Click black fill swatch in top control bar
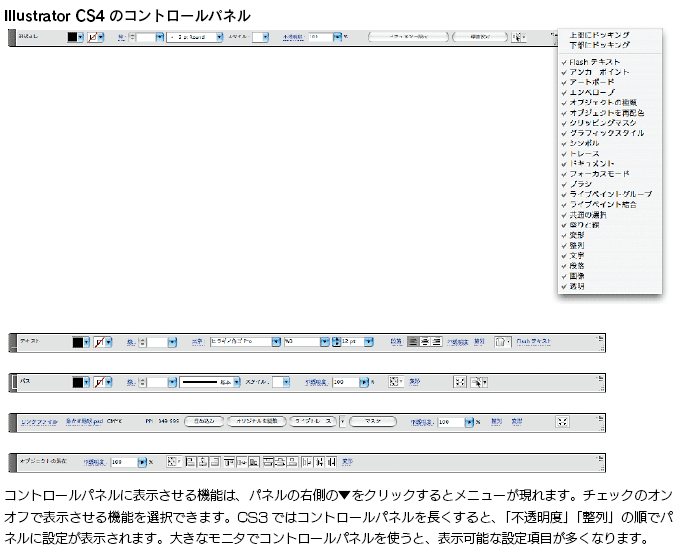 (72, 37)
